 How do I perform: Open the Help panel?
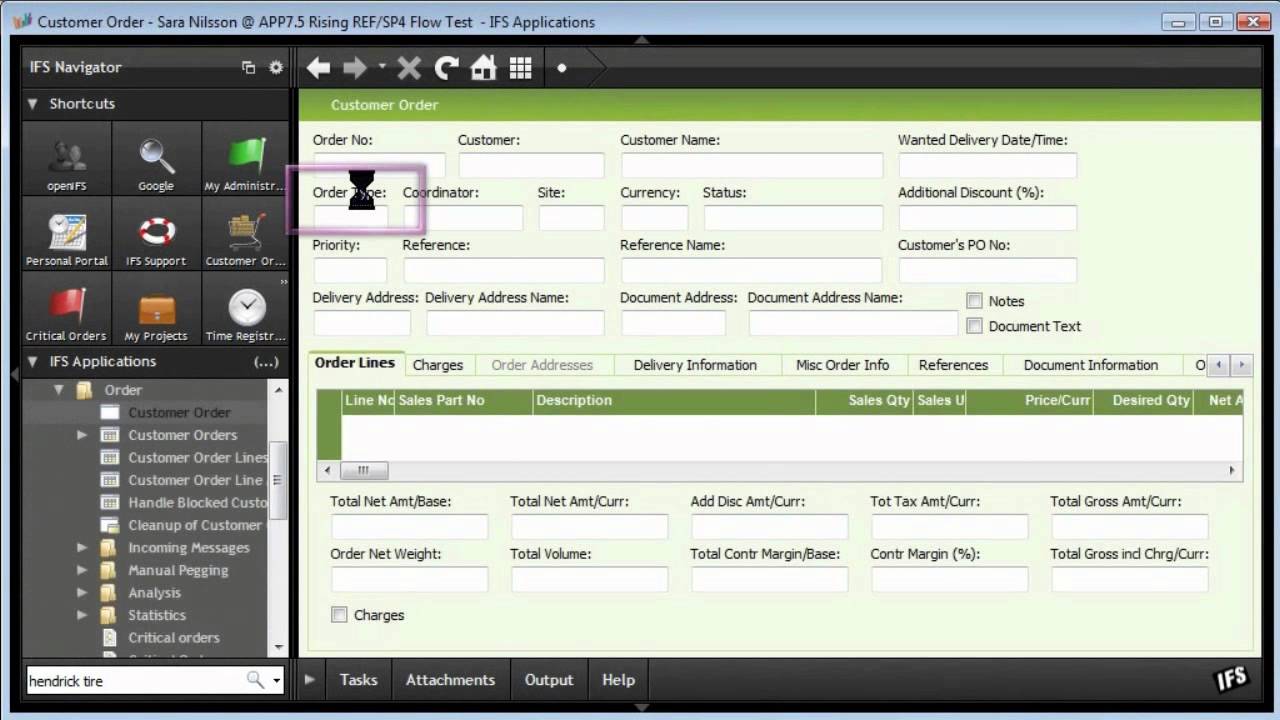coord(618,679)
